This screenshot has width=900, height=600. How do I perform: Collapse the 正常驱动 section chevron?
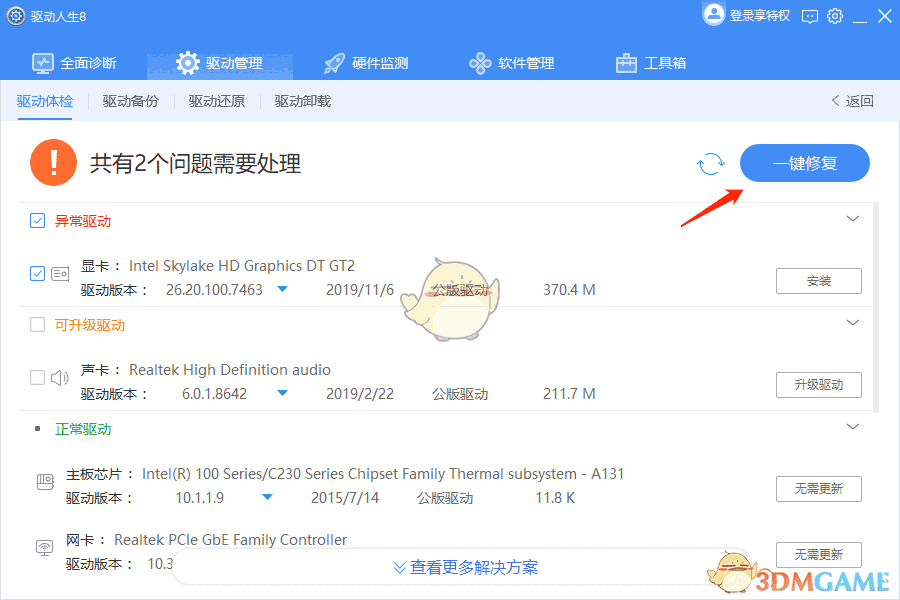click(x=853, y=427)
